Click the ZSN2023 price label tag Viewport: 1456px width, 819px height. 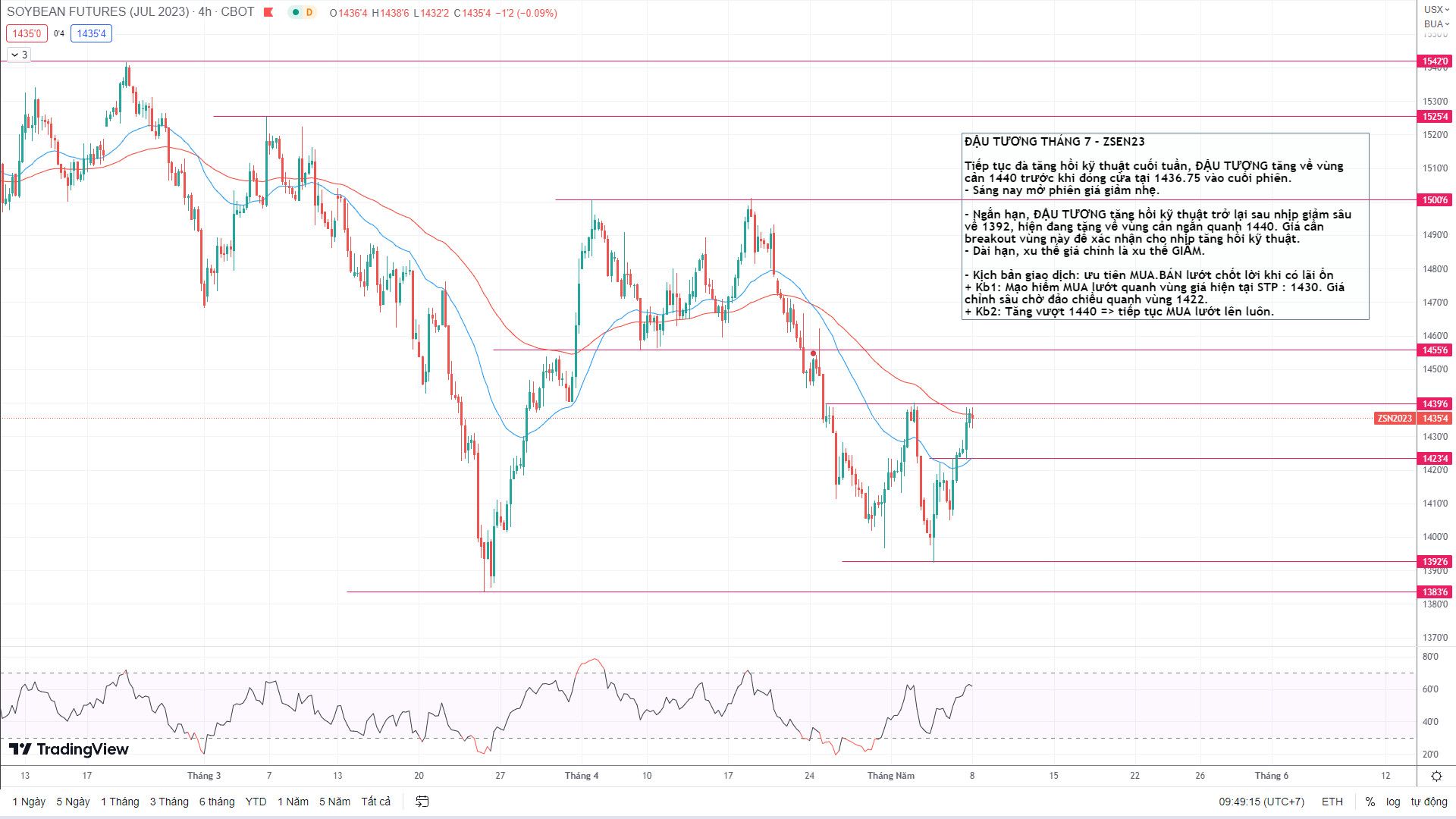pos(1395,419)
